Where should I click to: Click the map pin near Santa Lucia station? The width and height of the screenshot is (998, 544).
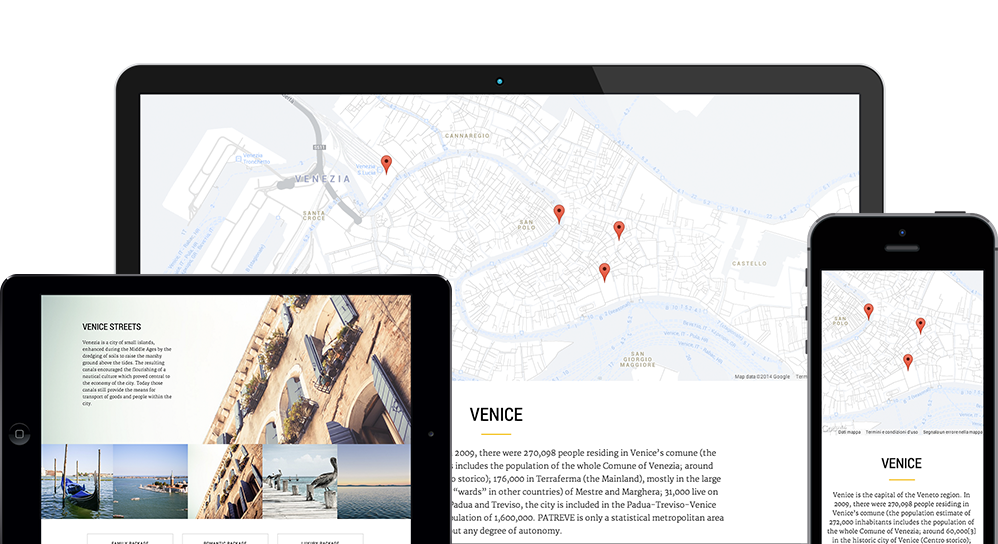coord(386,164)
